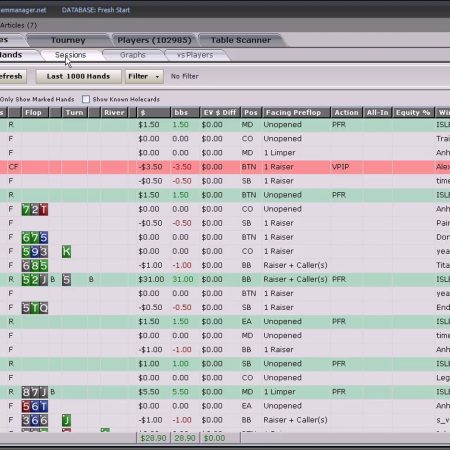Select the red BTN 1 Raiser hand row

225,167
